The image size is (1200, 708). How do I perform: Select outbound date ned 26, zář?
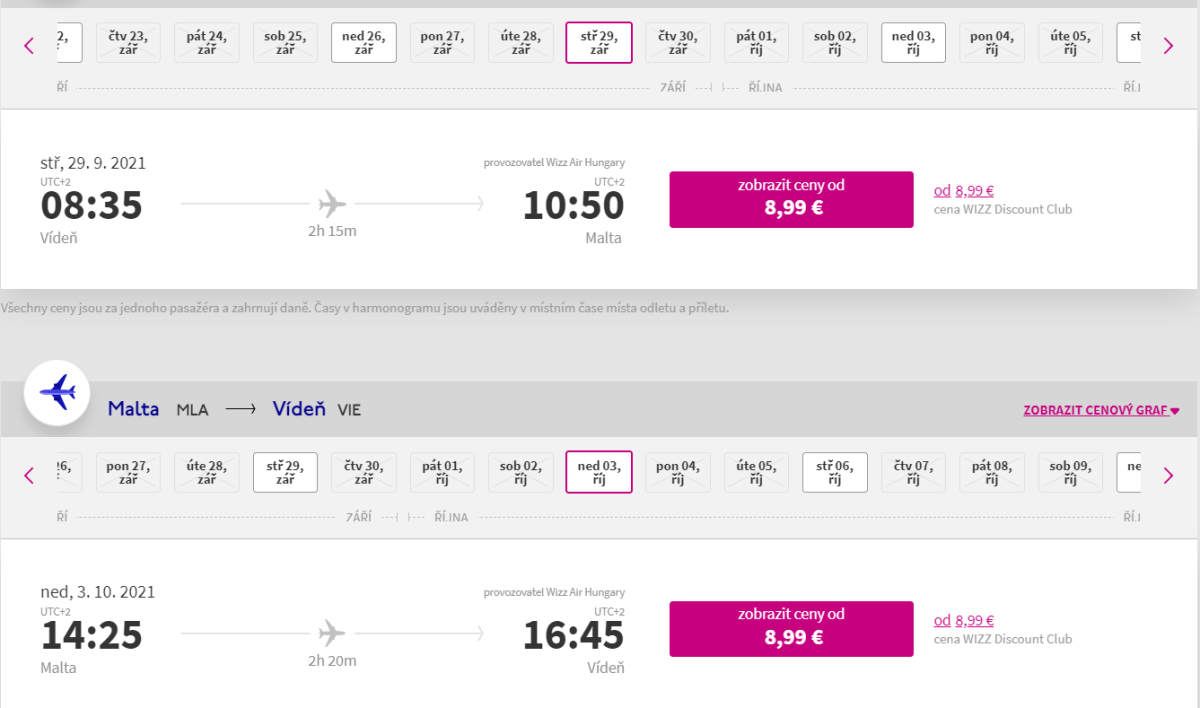(x=363, y=43)
